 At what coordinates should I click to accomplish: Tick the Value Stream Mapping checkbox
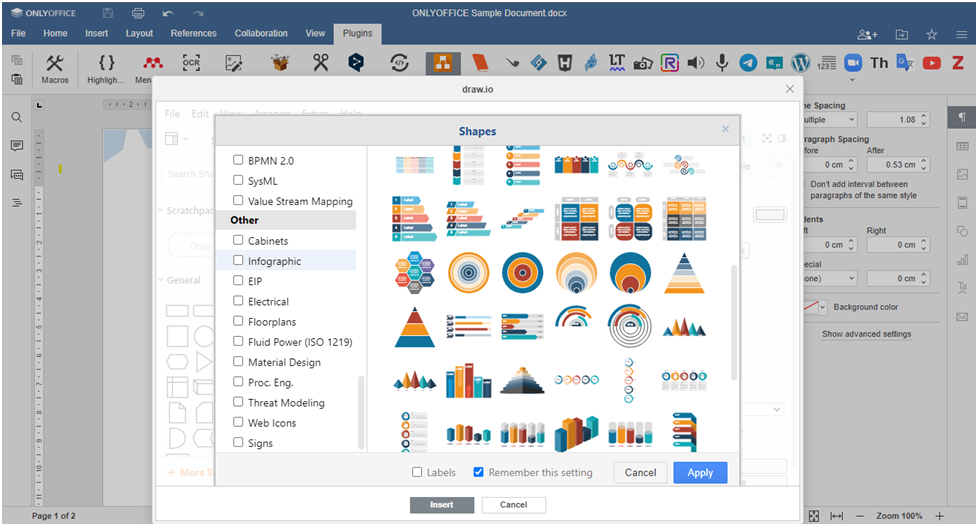pyautogui.click(x=238, y=200)
